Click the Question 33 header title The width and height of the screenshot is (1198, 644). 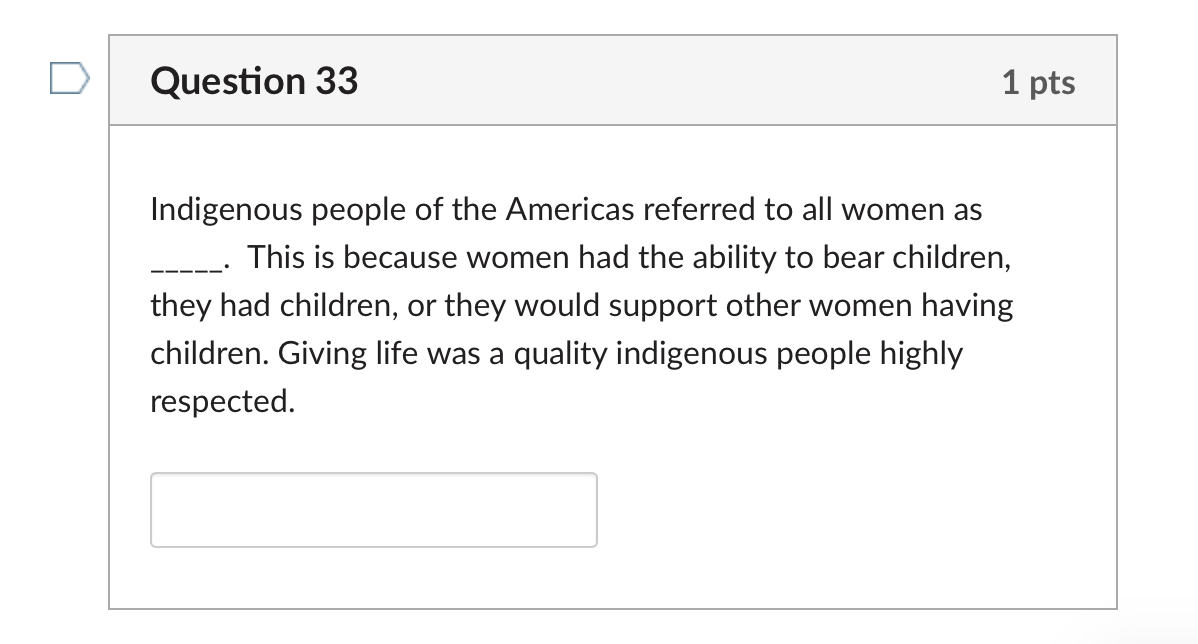pyautogui.click(x=254, y=82)
